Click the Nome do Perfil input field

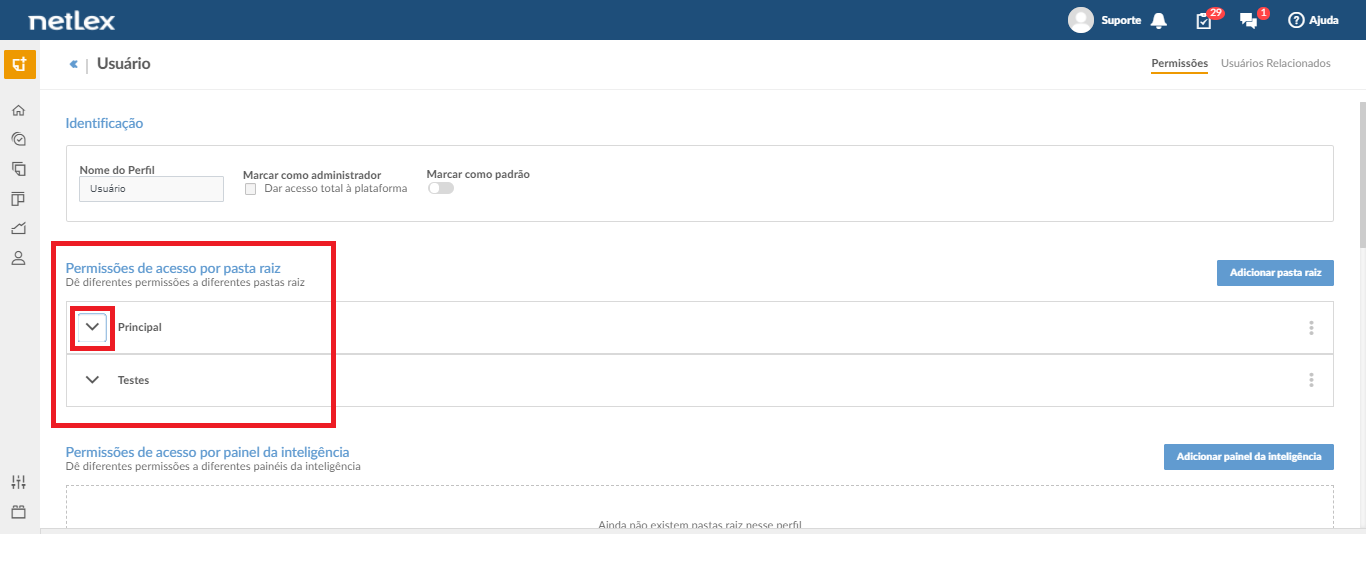pyautogui.click(x=152, y=189)
